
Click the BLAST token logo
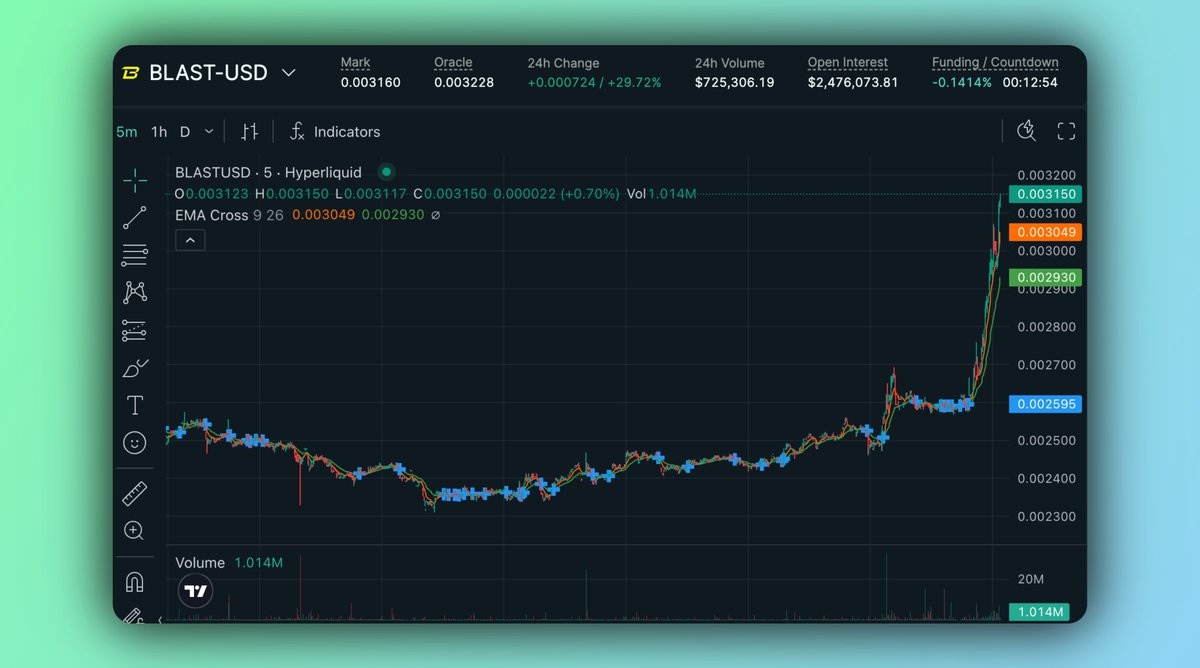point(131,73)
